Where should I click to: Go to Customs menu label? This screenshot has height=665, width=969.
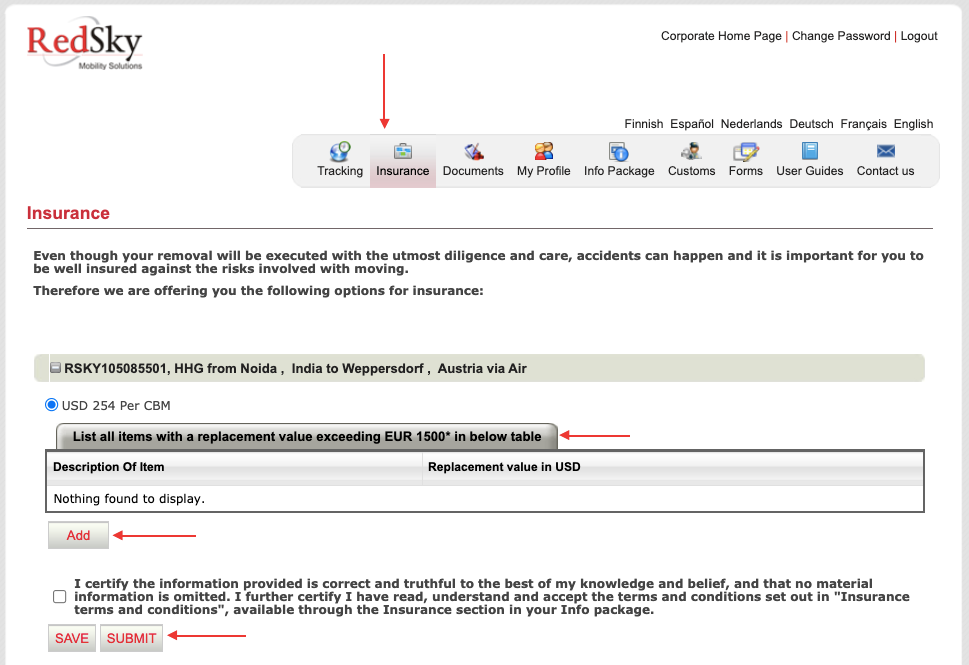pos(691,171)
